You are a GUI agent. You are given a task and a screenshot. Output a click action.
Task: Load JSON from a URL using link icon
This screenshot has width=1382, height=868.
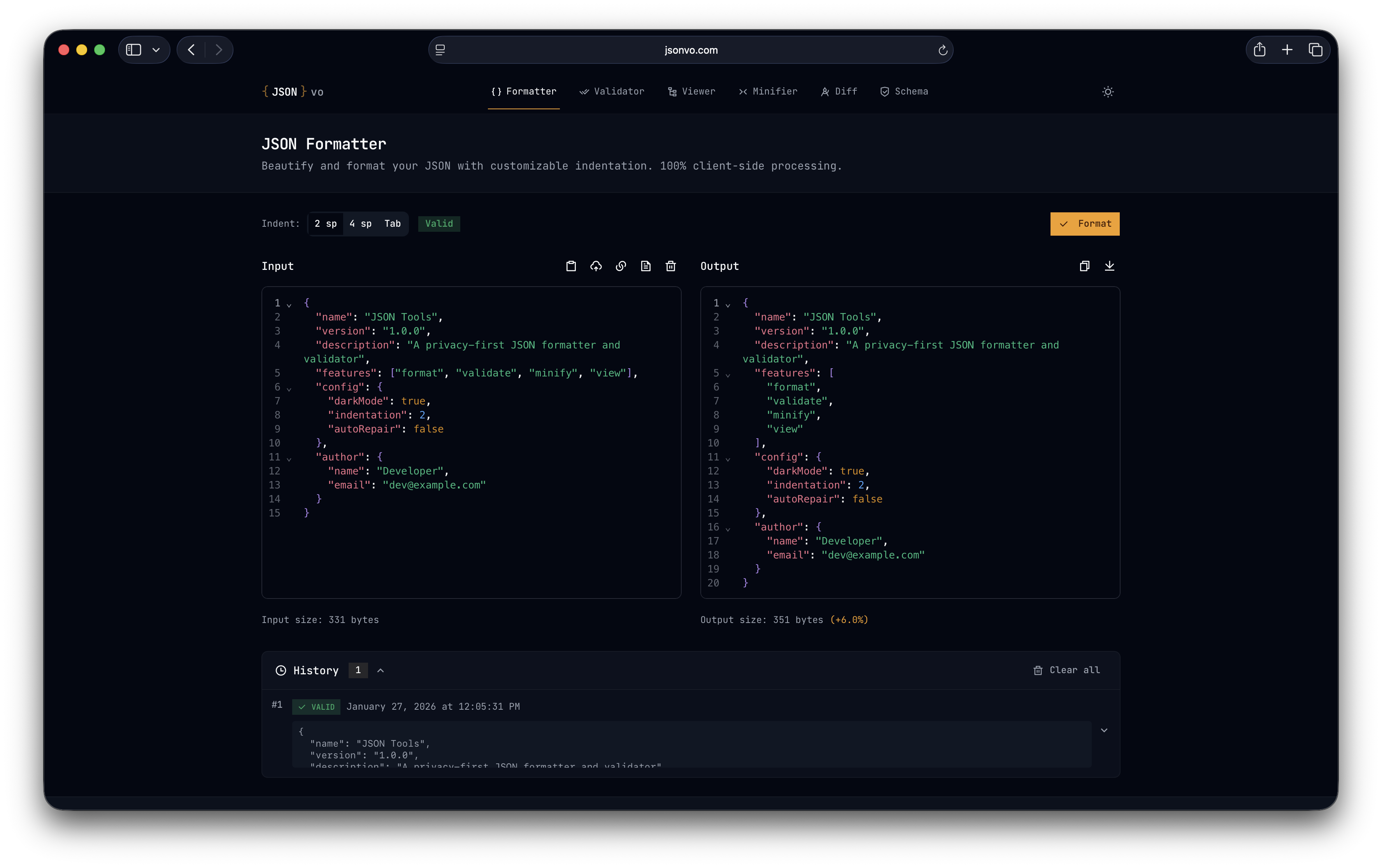coord(621,266)
